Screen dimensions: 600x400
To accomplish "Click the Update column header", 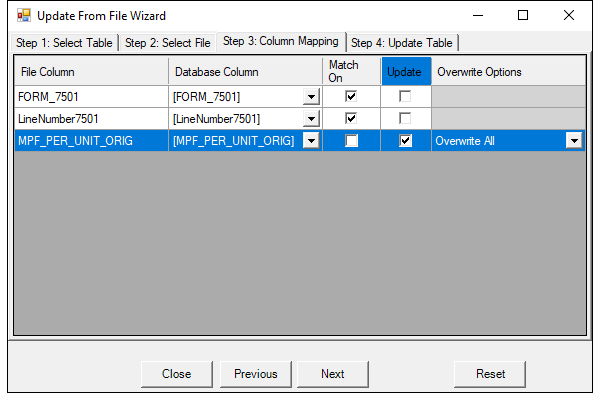I will [x=406, y=72].
